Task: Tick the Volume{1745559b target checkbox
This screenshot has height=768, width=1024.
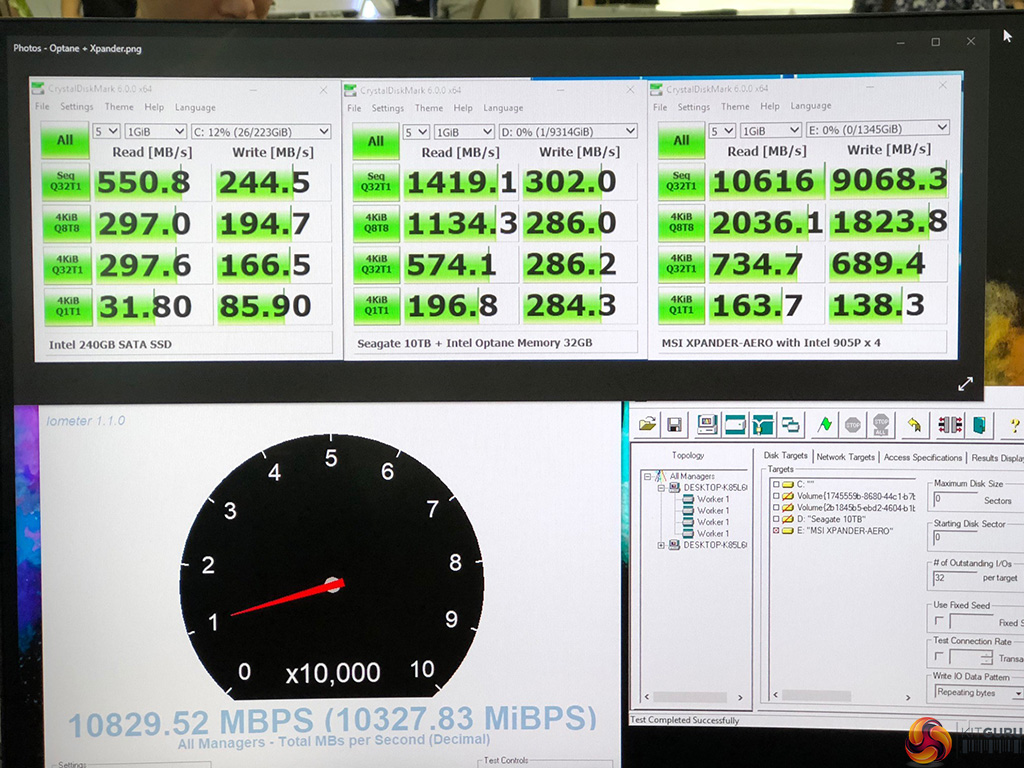Action: [x=775, y=496]
